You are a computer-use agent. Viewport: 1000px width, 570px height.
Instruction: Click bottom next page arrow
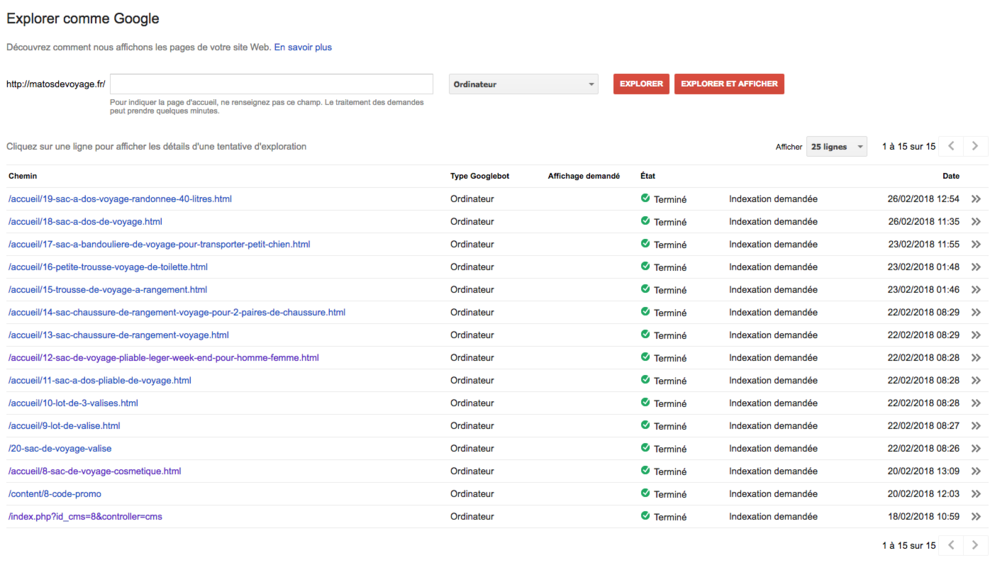pyautogui.click(x=975, y=545)
